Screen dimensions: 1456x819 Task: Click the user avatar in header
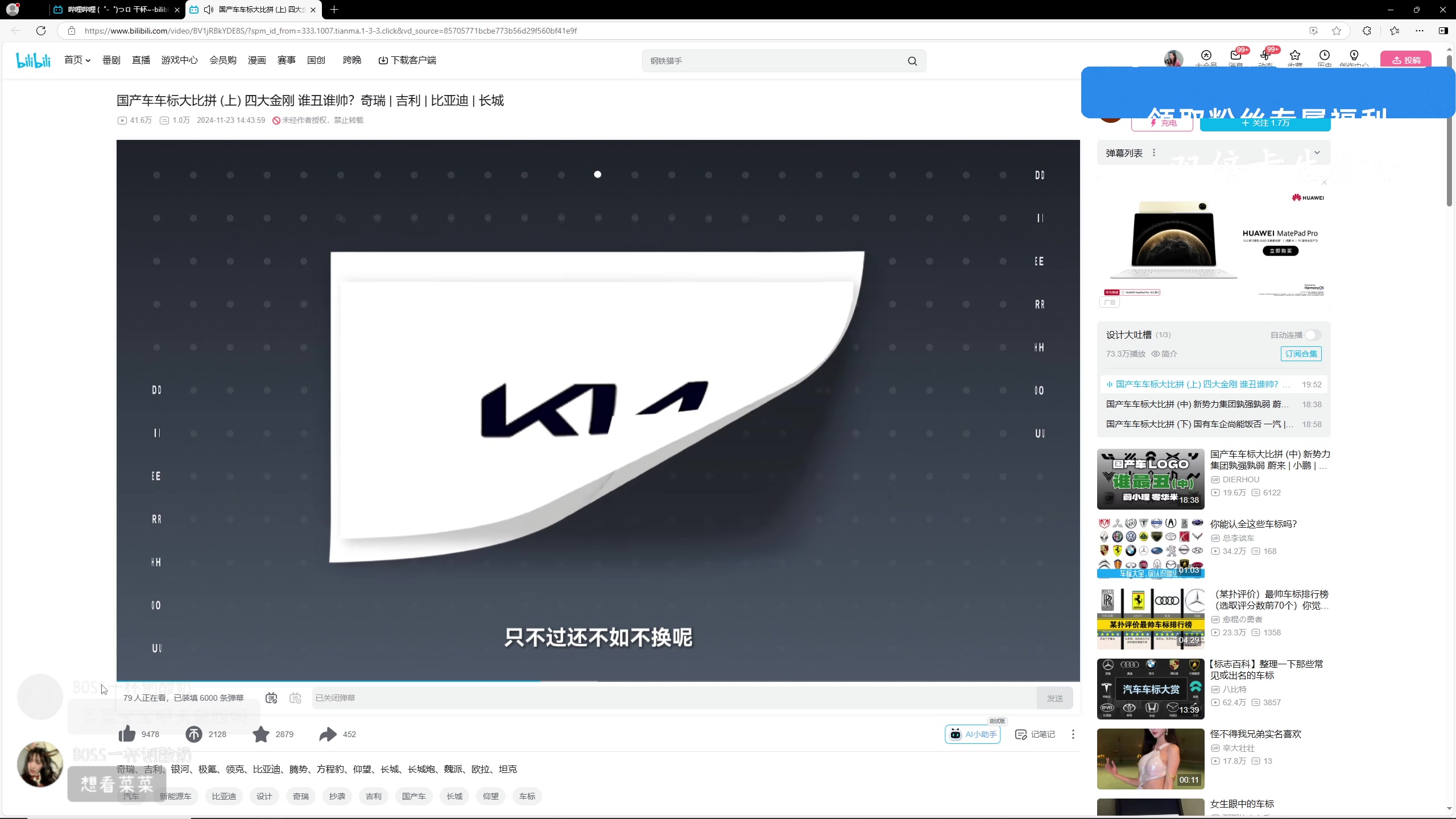[x=1173, y=59]
